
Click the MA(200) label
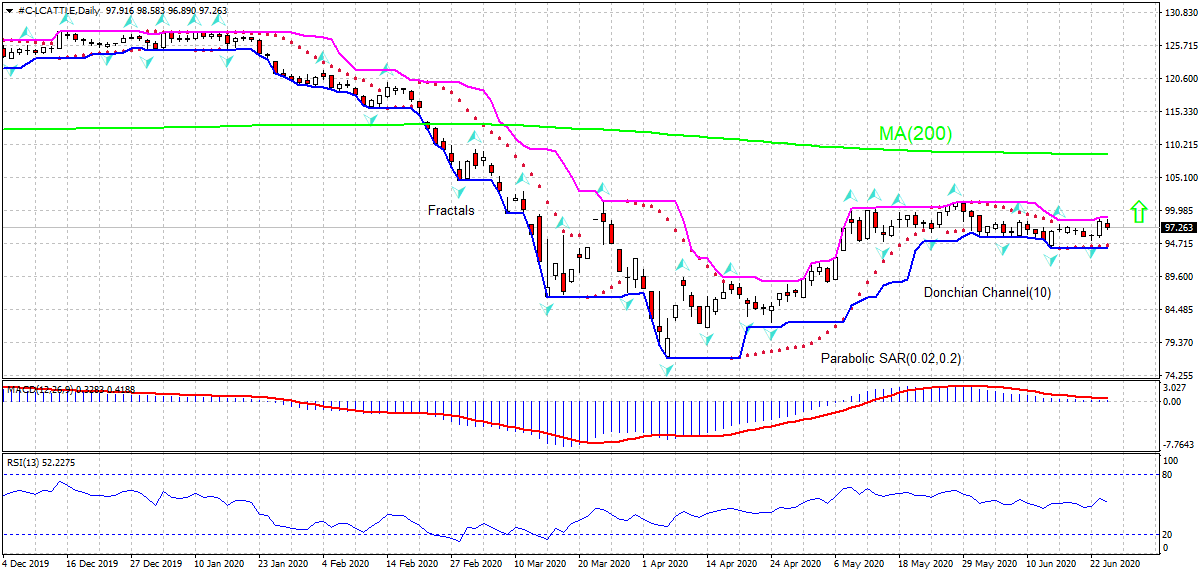[x=915, y=133]
